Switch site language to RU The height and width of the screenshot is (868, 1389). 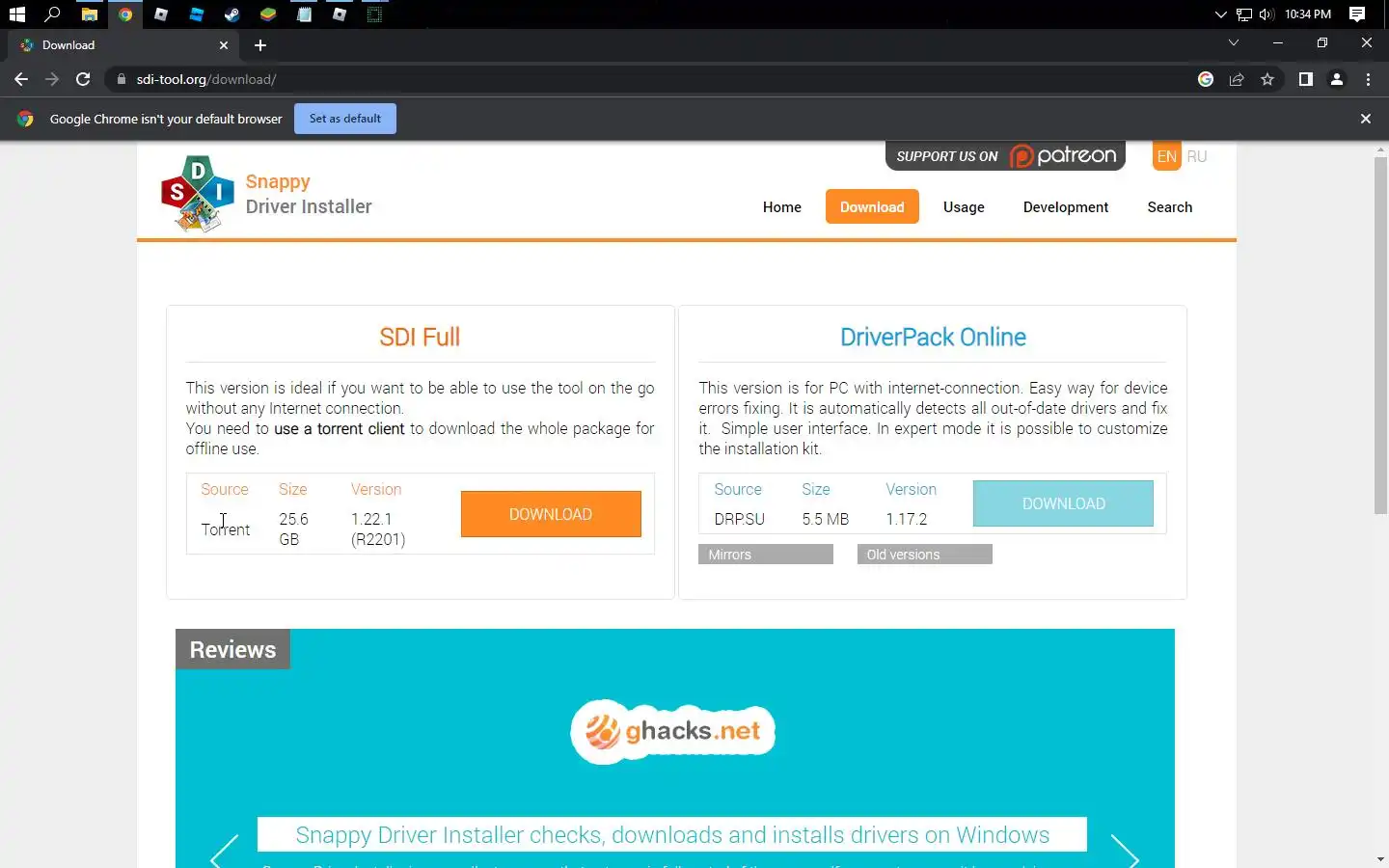click(1197, 156)
